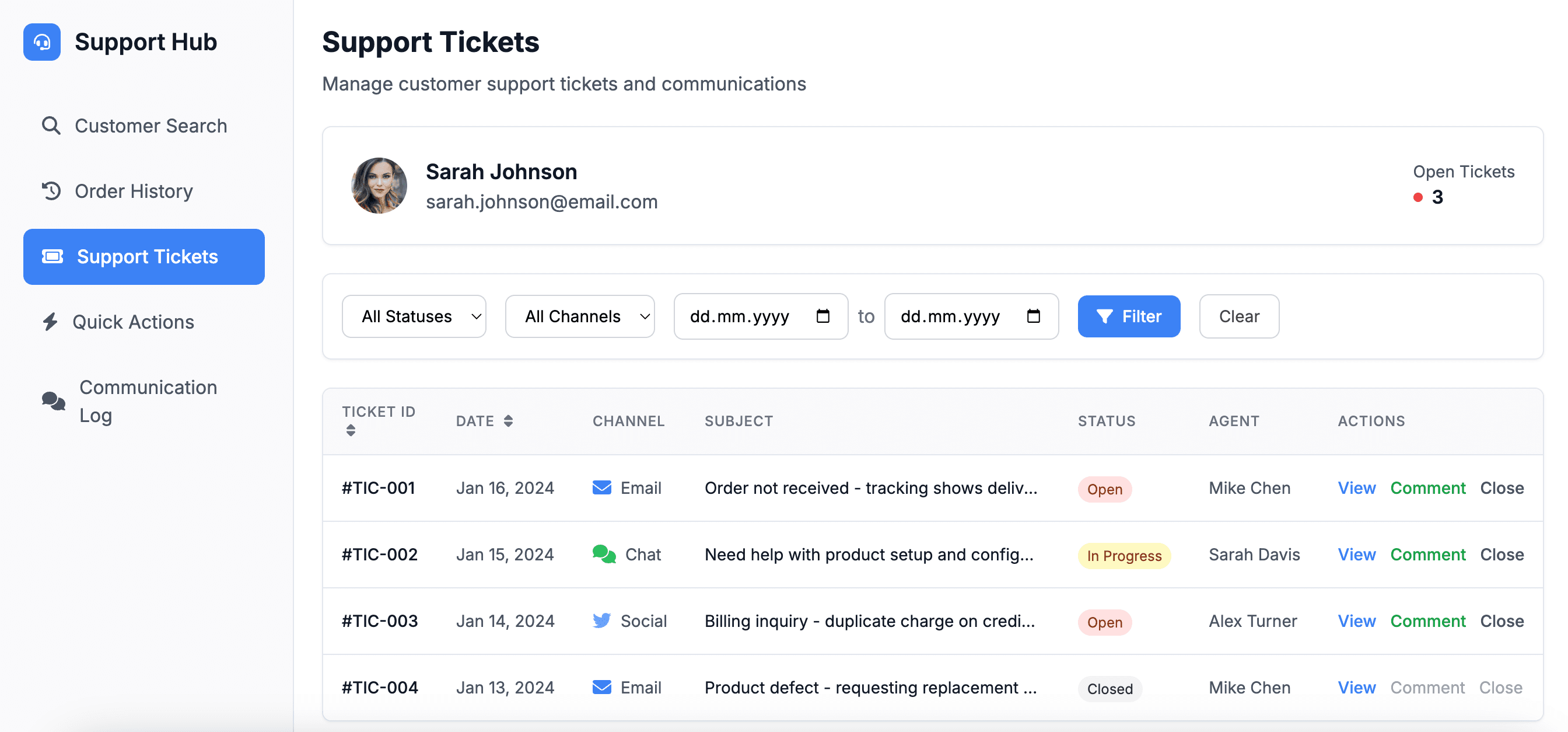Select the Customer Search magnifier icon
1568x732 pixels.
pos(51,126)
